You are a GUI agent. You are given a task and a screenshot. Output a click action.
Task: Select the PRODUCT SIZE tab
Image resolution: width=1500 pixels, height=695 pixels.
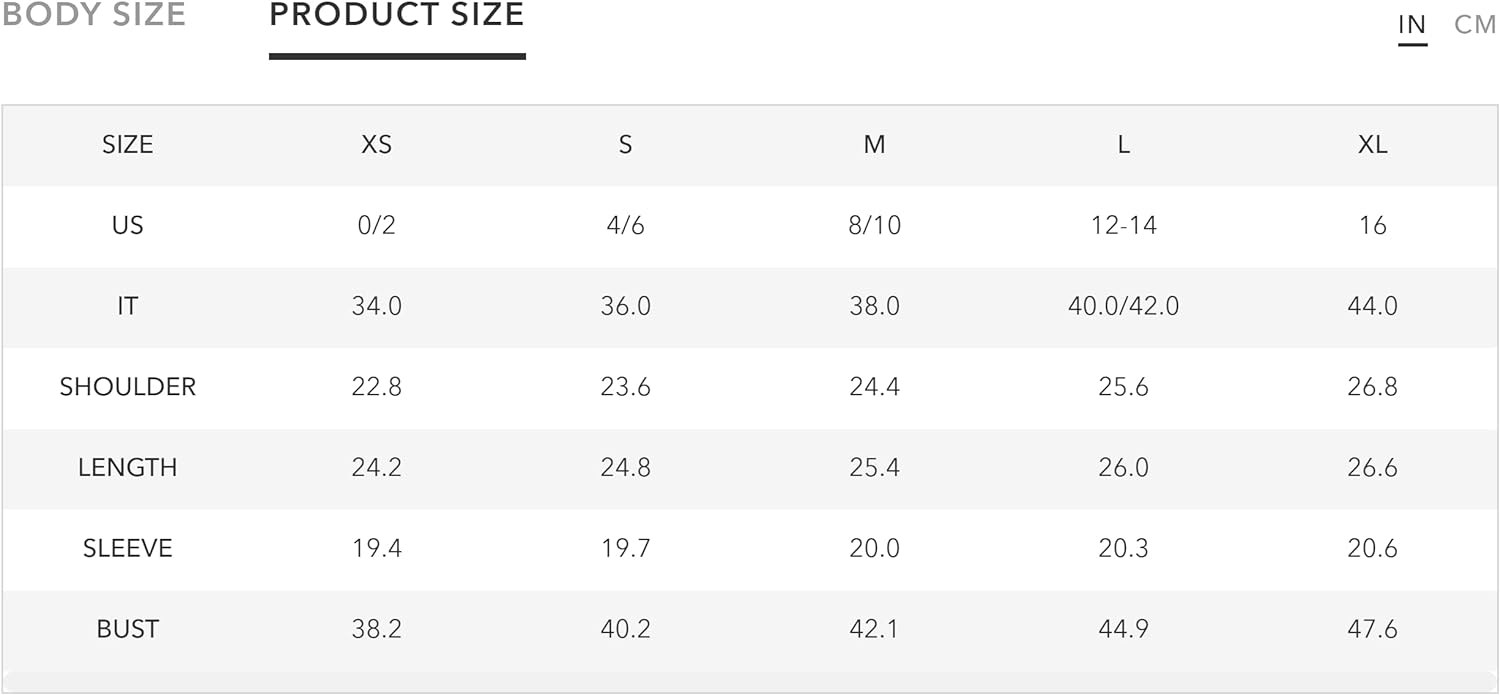tap(397, 15)
